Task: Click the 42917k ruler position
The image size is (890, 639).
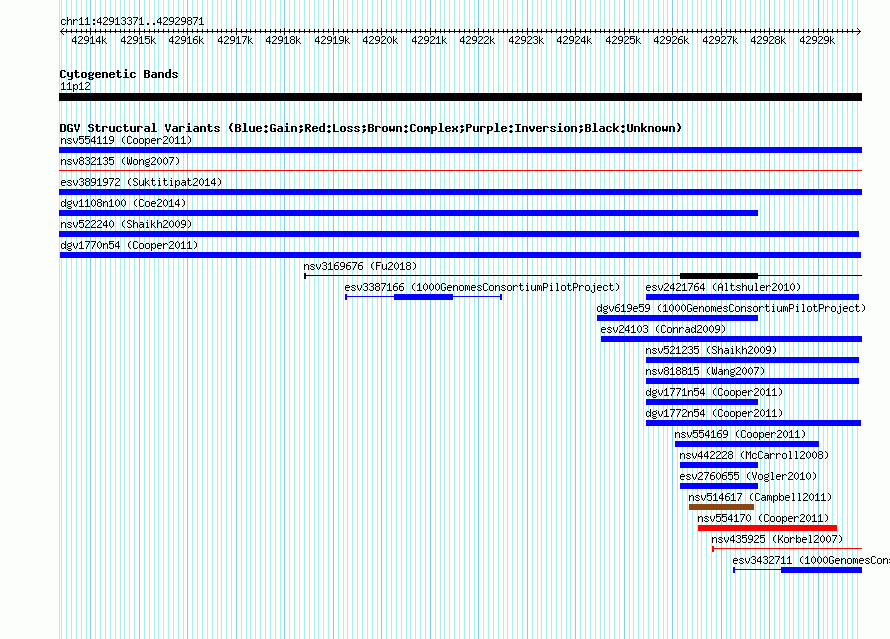Action: 235,40
